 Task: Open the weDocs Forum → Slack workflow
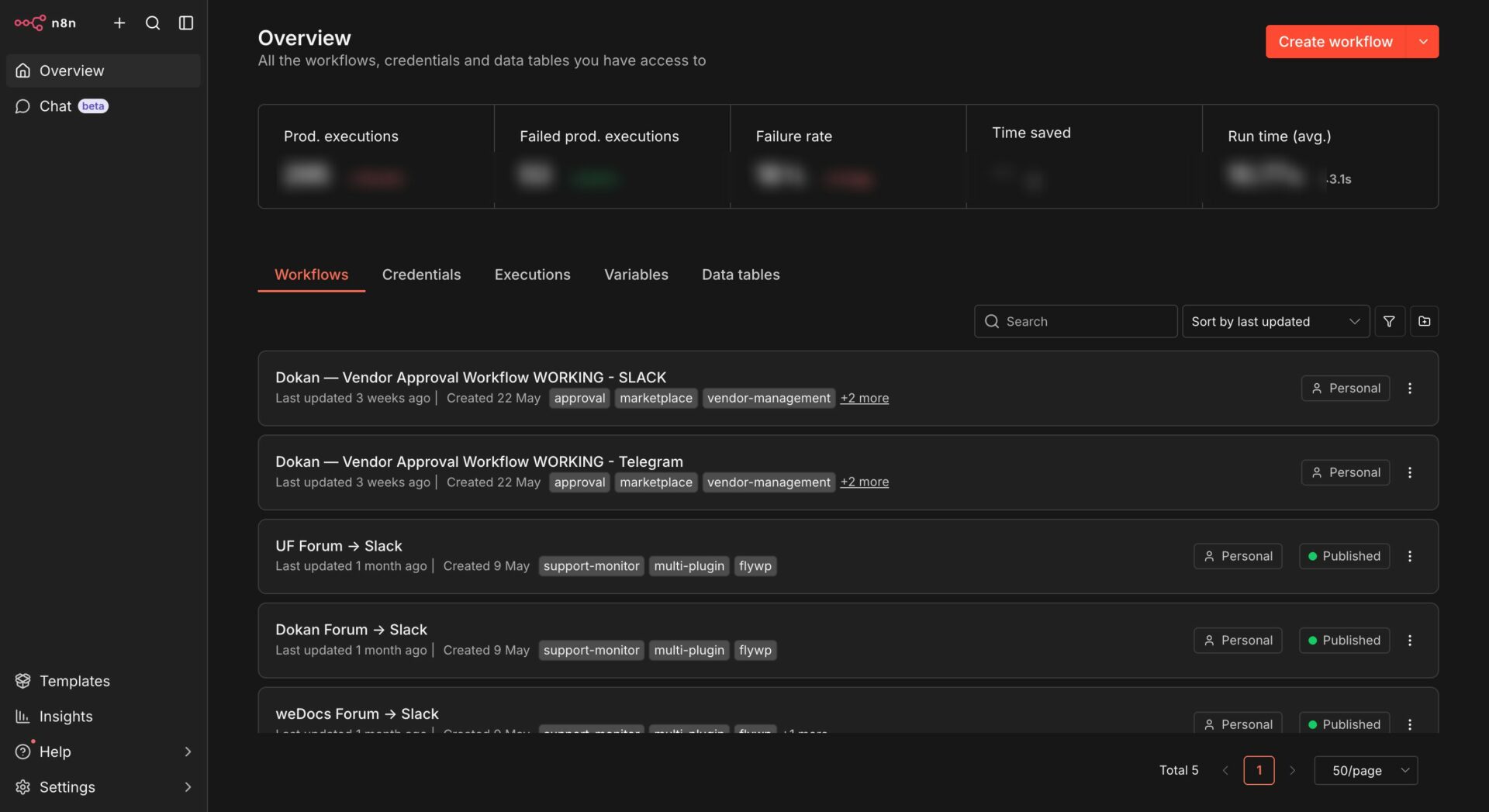click(x=848, y=710)
